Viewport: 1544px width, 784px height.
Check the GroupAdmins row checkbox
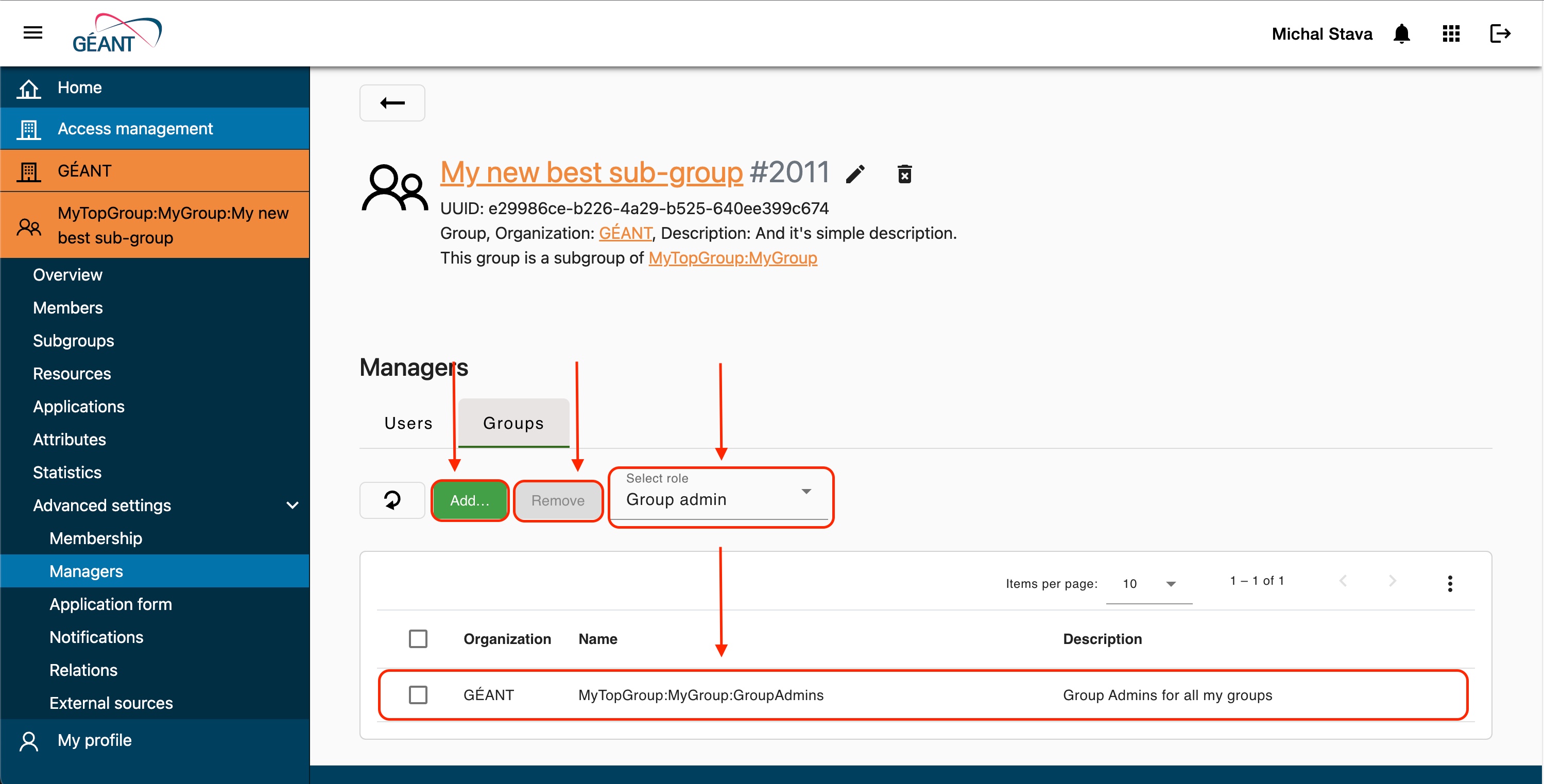tap(418, 695)
